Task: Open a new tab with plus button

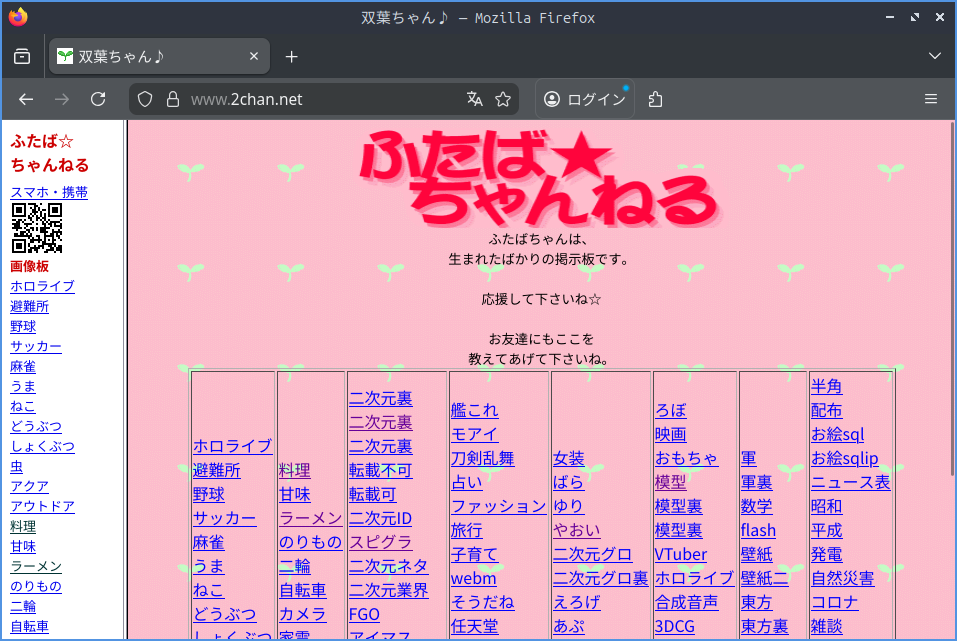Action: pos(292,57)
